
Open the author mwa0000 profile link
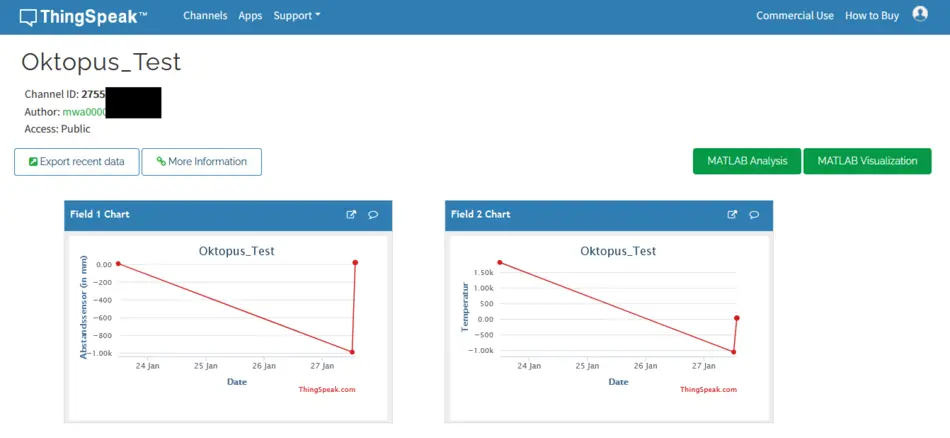(x=83, y=112)
